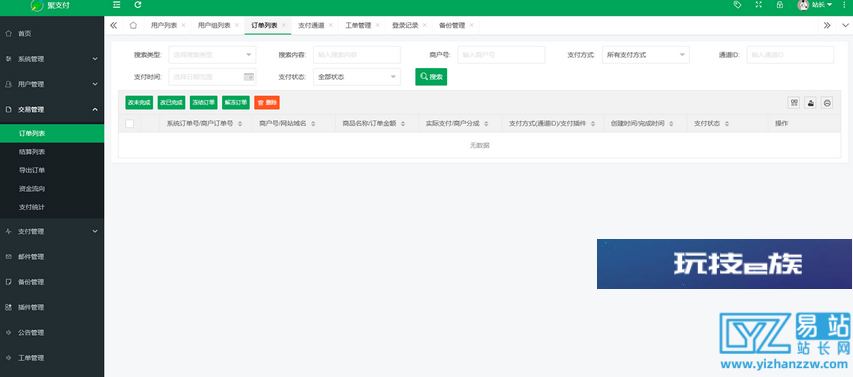
Task: Open the 站长 user dropdown
Action: tap(814, 5)
